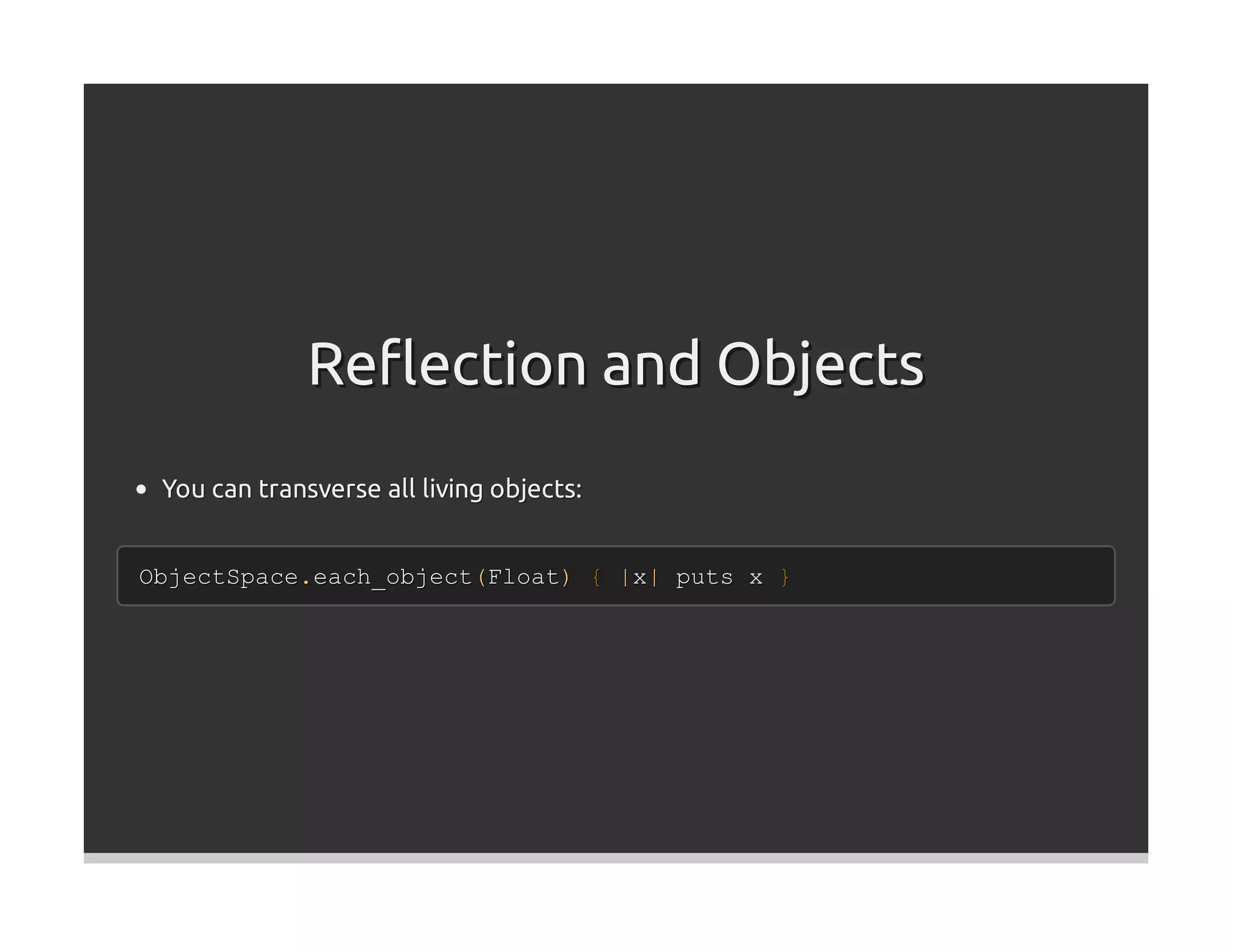Click the closing curly brace in the code

784,577
